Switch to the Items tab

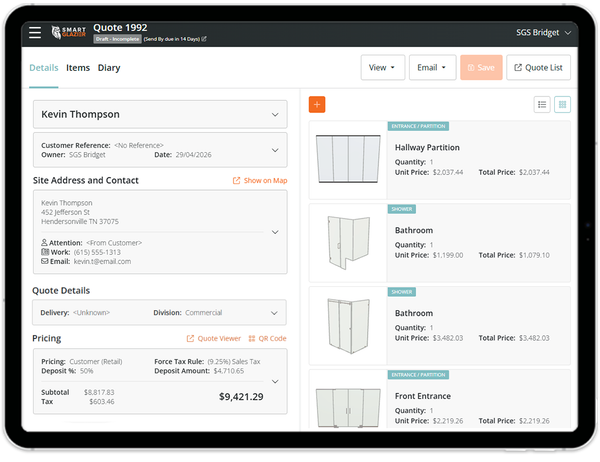[78, 68]
